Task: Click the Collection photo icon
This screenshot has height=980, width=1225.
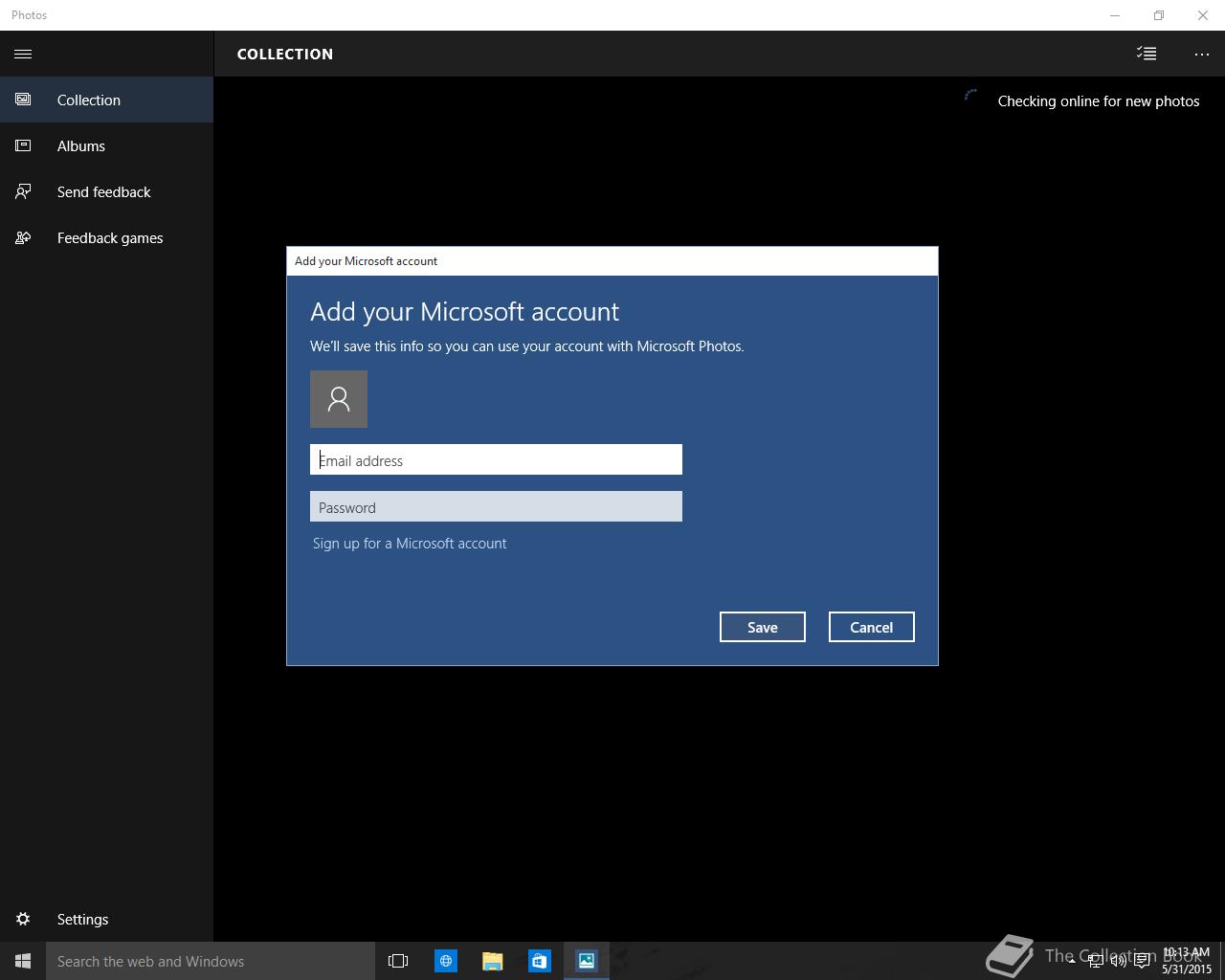Action: coord(23,100)
